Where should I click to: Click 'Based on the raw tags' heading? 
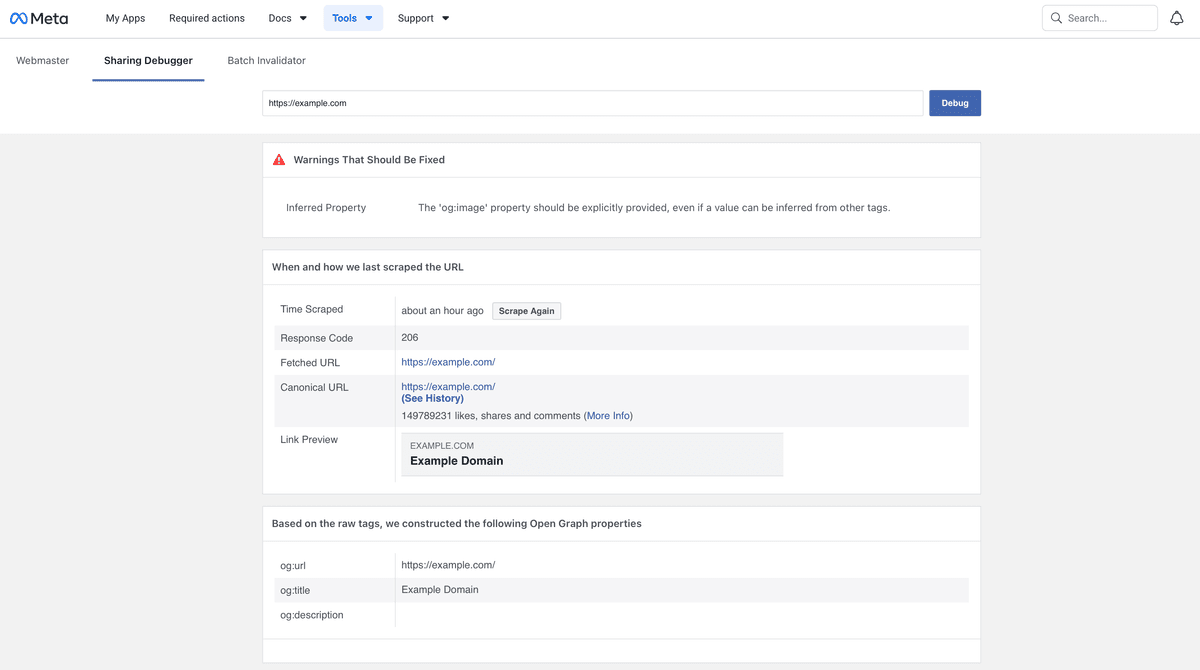tap(457, 523)
